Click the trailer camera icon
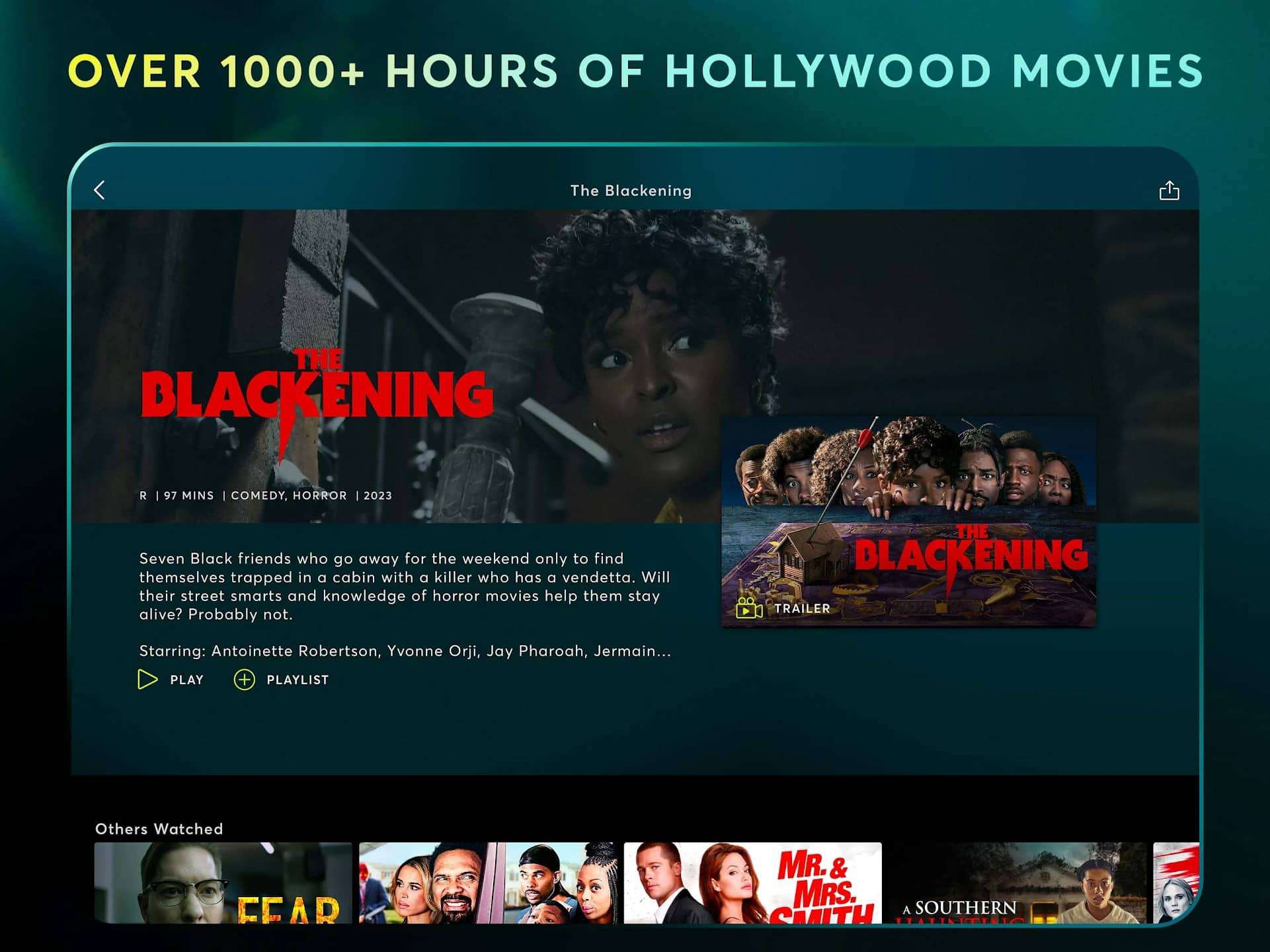The height and width of the screenshot is (952, 1270). point(749,608)
